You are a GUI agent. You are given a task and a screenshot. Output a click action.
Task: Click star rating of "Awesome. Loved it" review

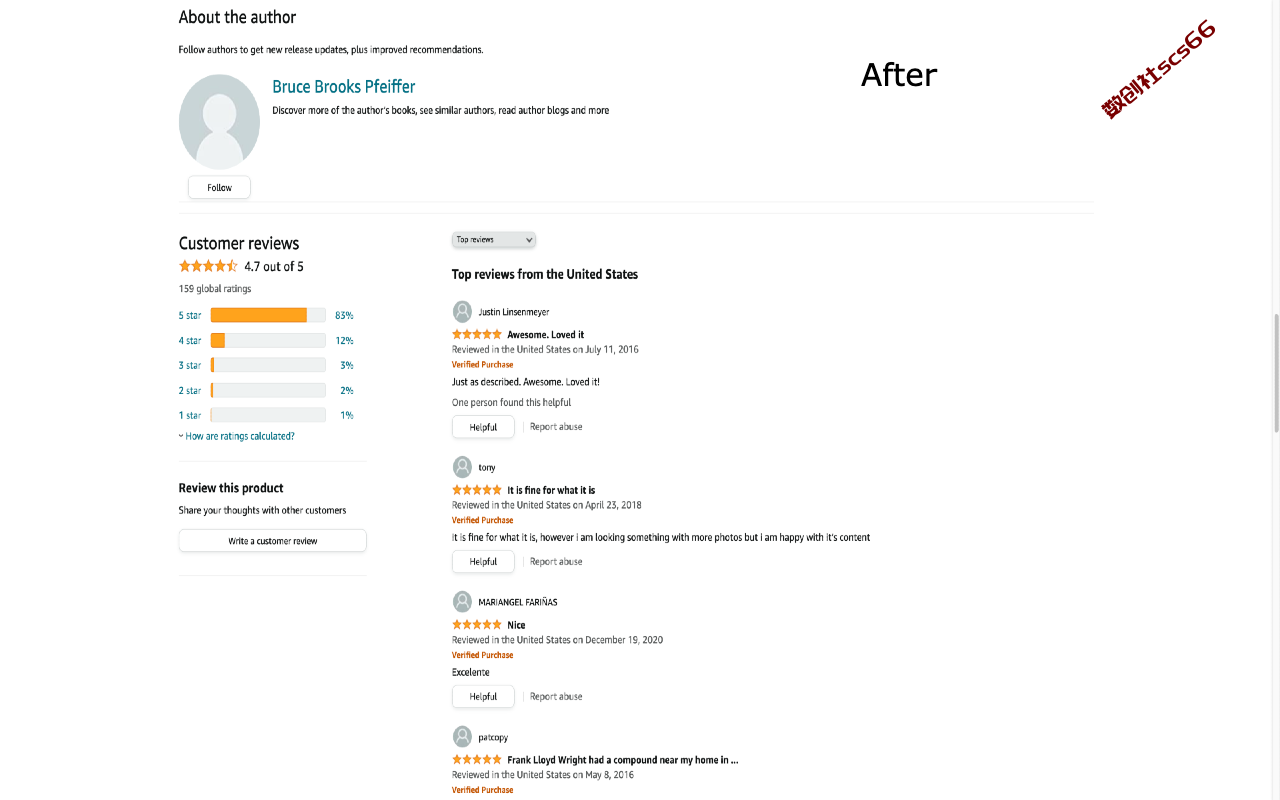(477, 335)
